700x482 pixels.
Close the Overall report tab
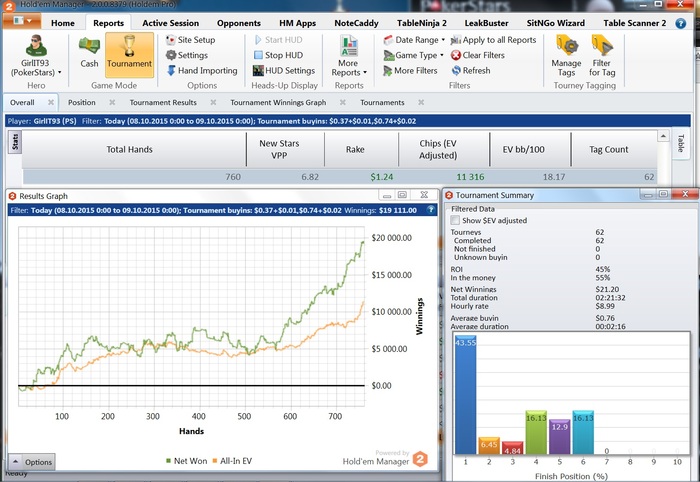pyautogui.click(x=51, y=102)
